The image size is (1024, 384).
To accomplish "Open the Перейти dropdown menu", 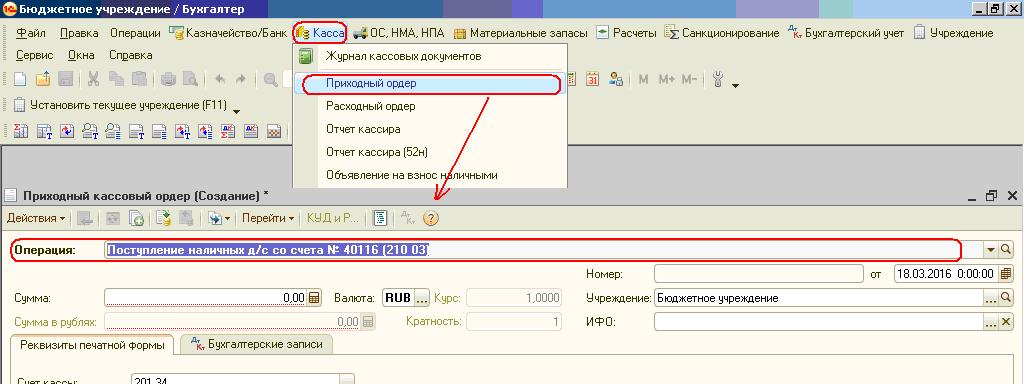I will [x=268, y=219].
